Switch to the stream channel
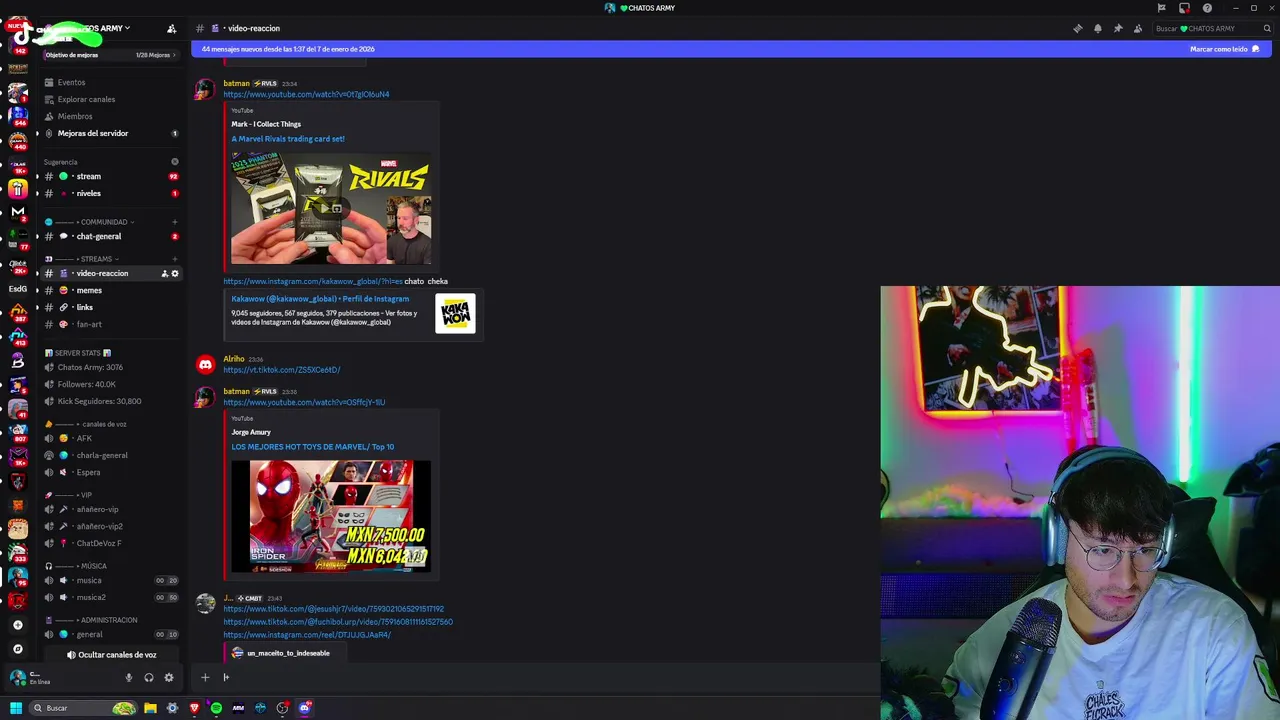Image resolution: width=1280 pixels, height=720 pixels. (x=111, y=176)
